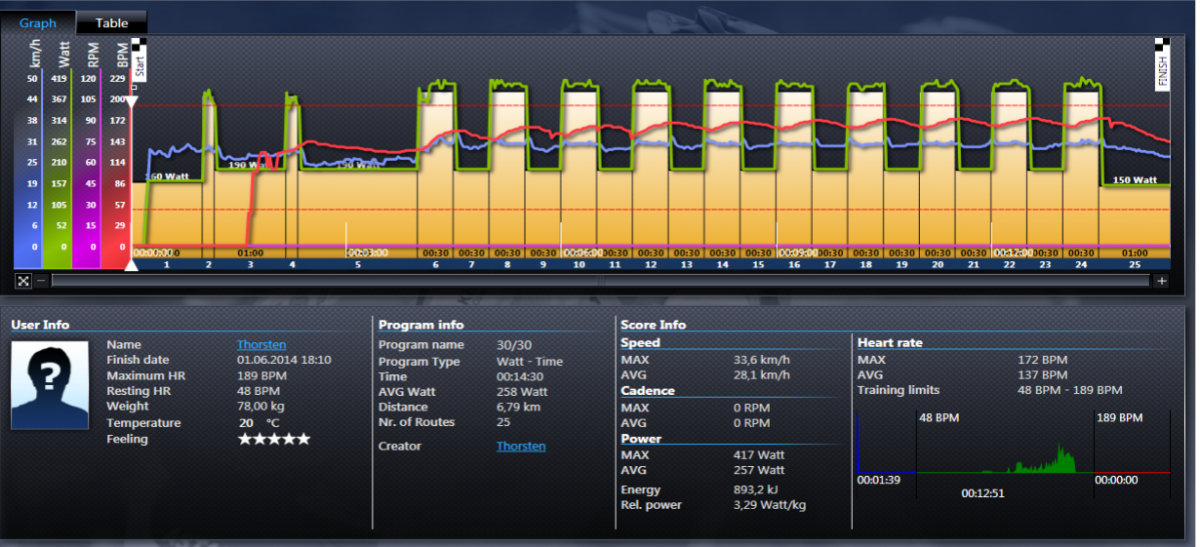
Task: Click the fit-to-screen zoom icon
Action: point(23,281)
